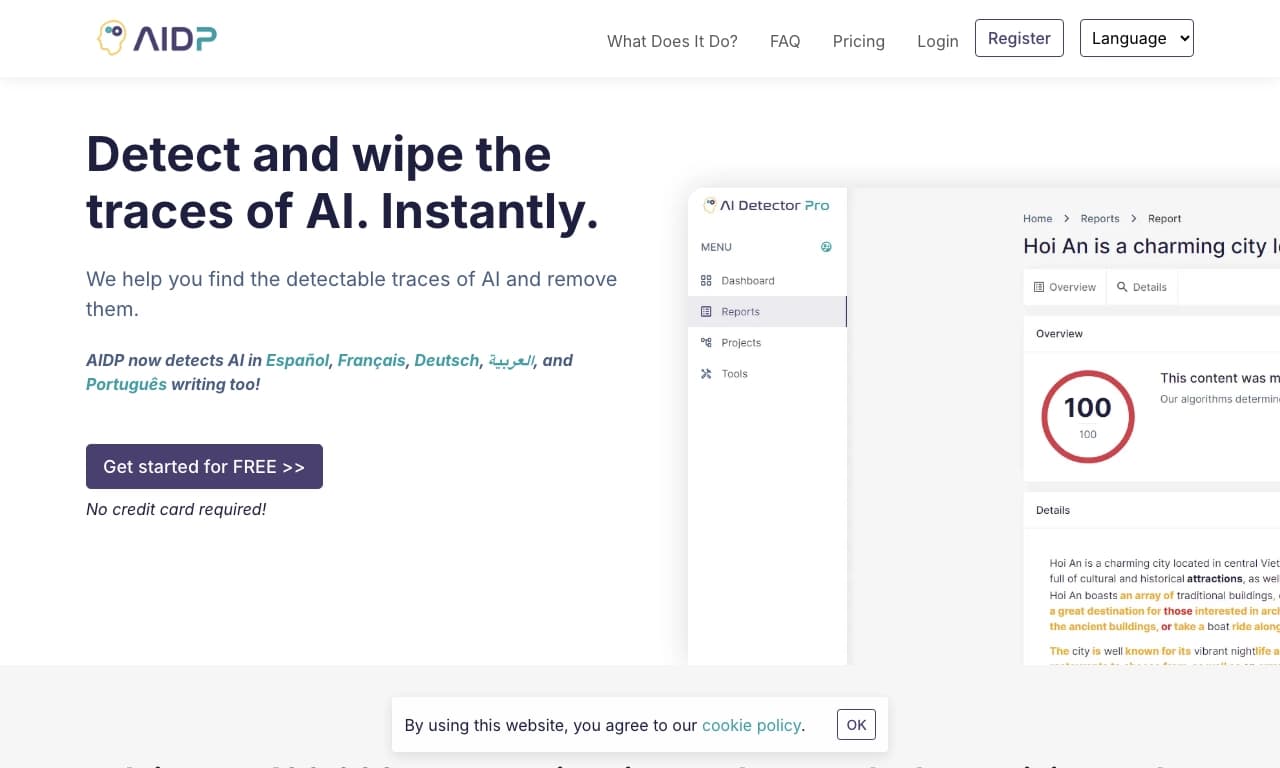Click Report at the breadcrumb's end
The width and height of the screenshot is (1280, 768).
(x=1164, y=218)
